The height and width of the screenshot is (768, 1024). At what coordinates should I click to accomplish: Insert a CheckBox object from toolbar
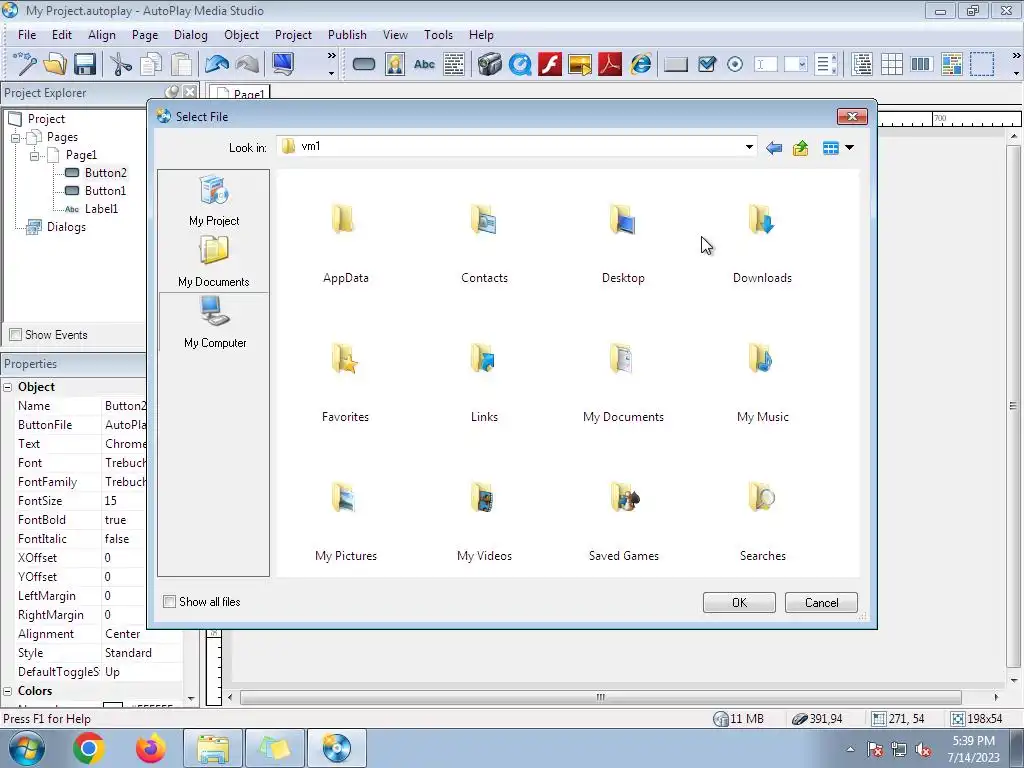tap(707, 64)
